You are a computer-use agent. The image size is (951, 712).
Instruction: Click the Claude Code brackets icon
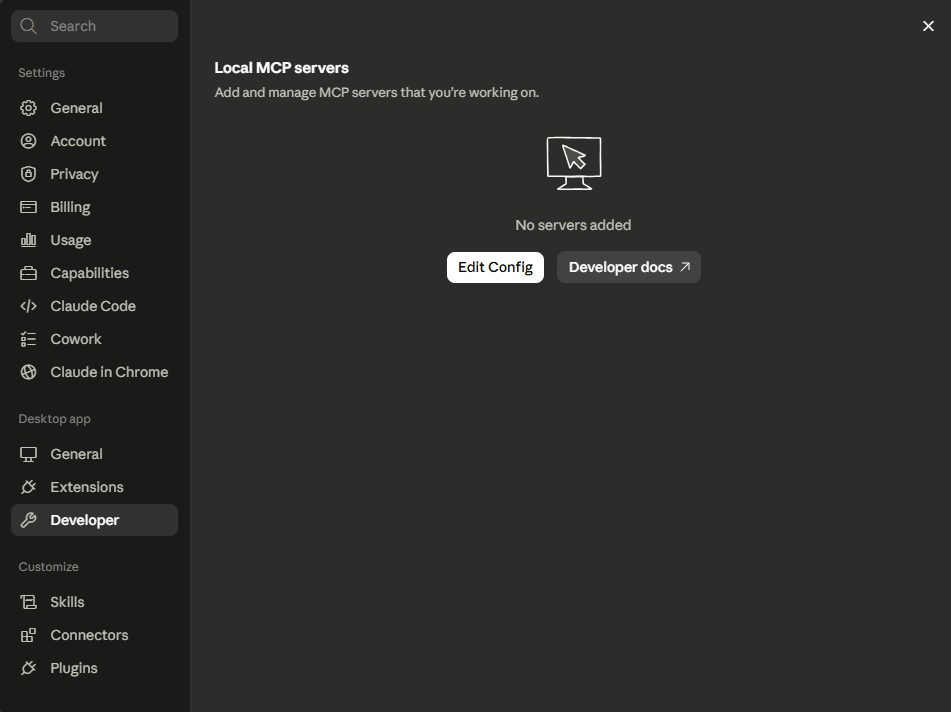tap(29, 306)
